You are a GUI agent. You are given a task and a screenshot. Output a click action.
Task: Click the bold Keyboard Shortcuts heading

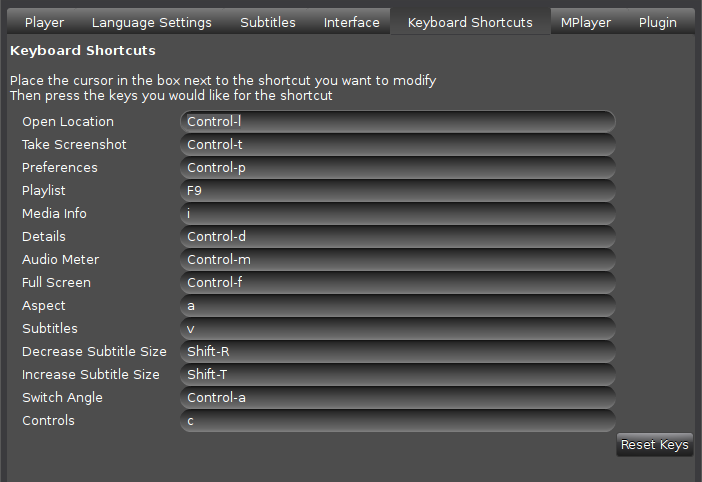(x=83, y=51)
